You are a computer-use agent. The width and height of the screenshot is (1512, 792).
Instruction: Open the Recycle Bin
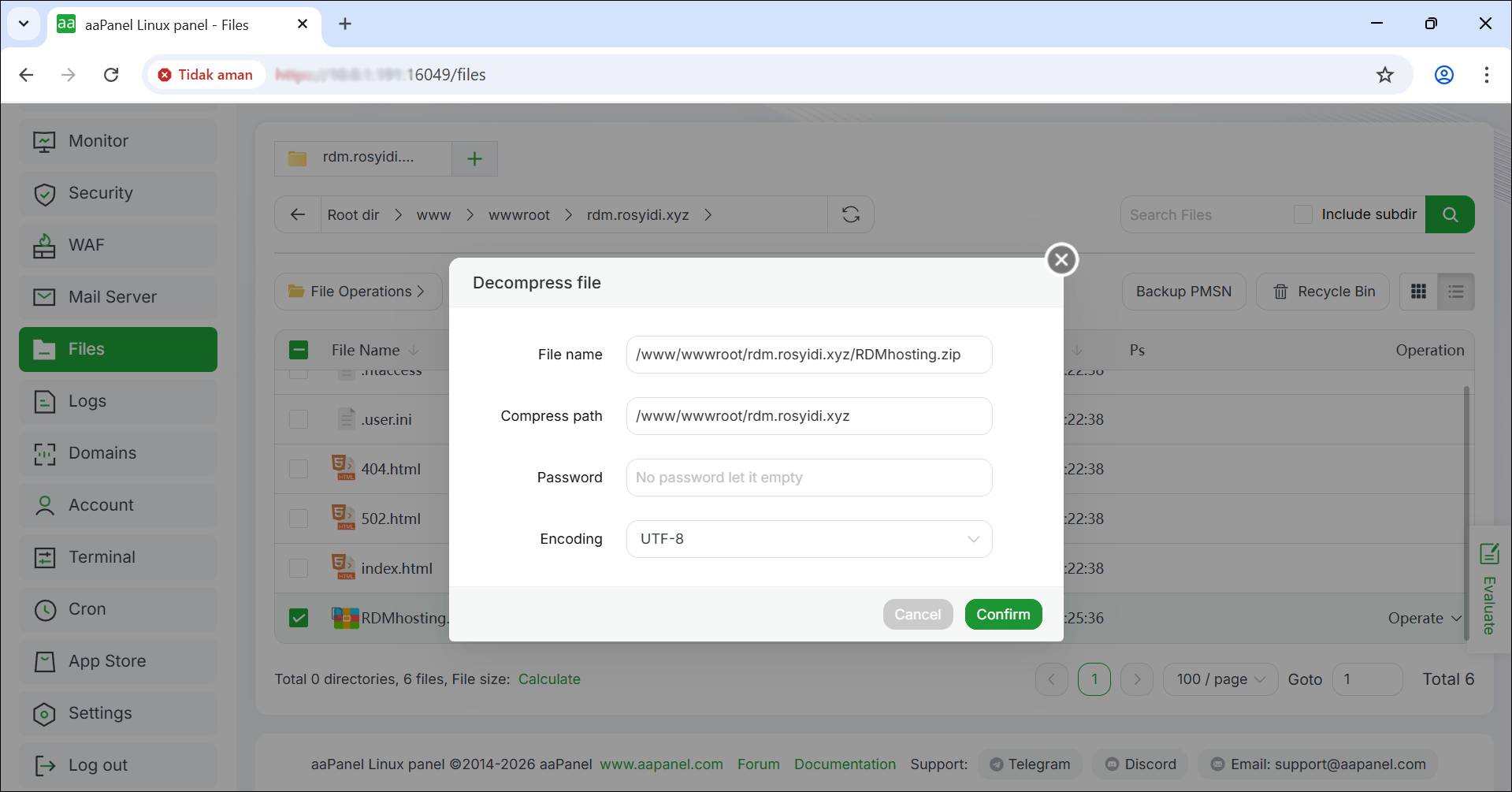pyautogui.click(x=1324, y=292)
